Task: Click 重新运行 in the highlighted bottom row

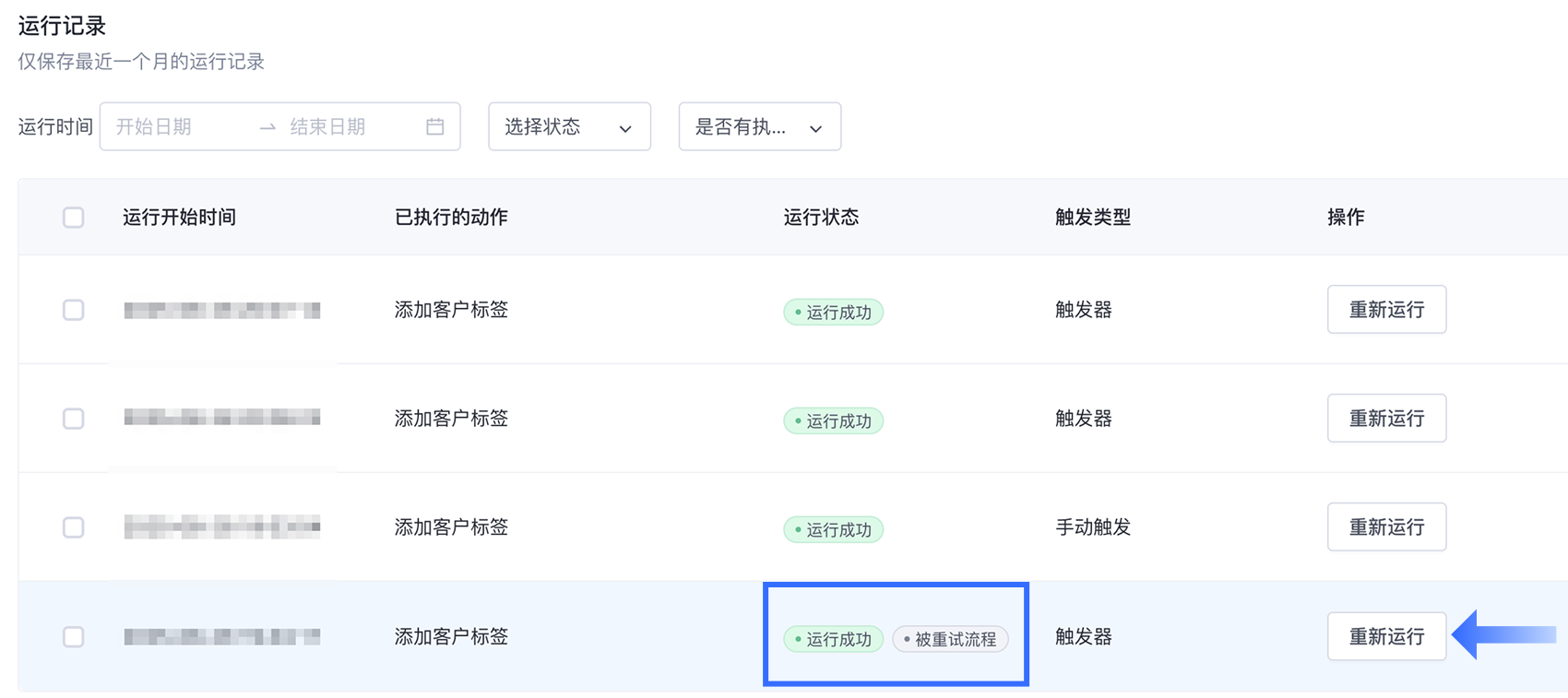Action: (1386, 637)
